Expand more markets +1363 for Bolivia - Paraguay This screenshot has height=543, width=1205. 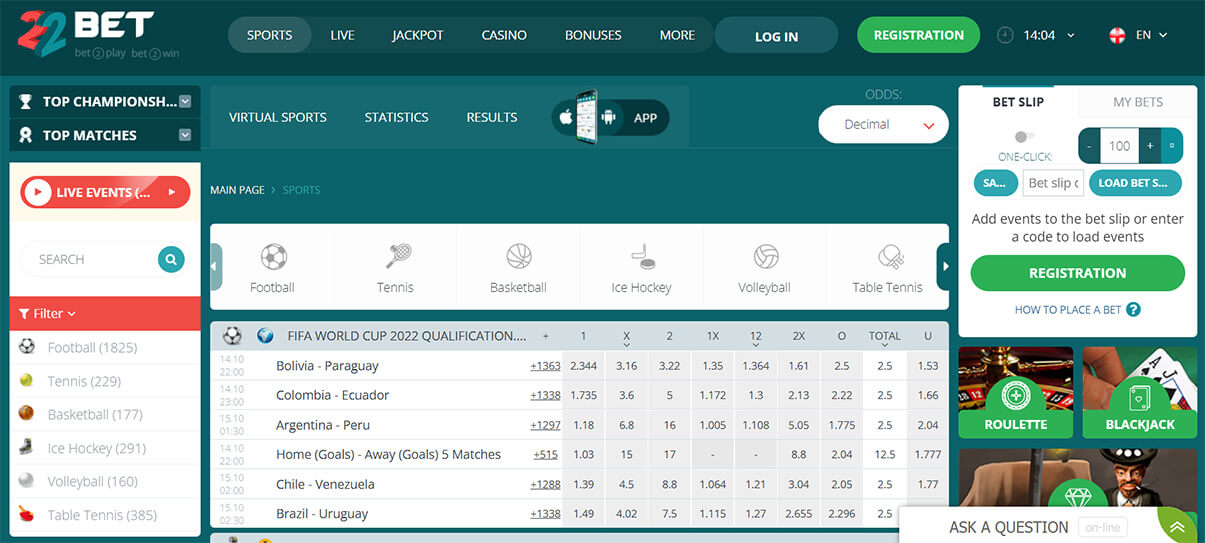[x=546, y=366]
